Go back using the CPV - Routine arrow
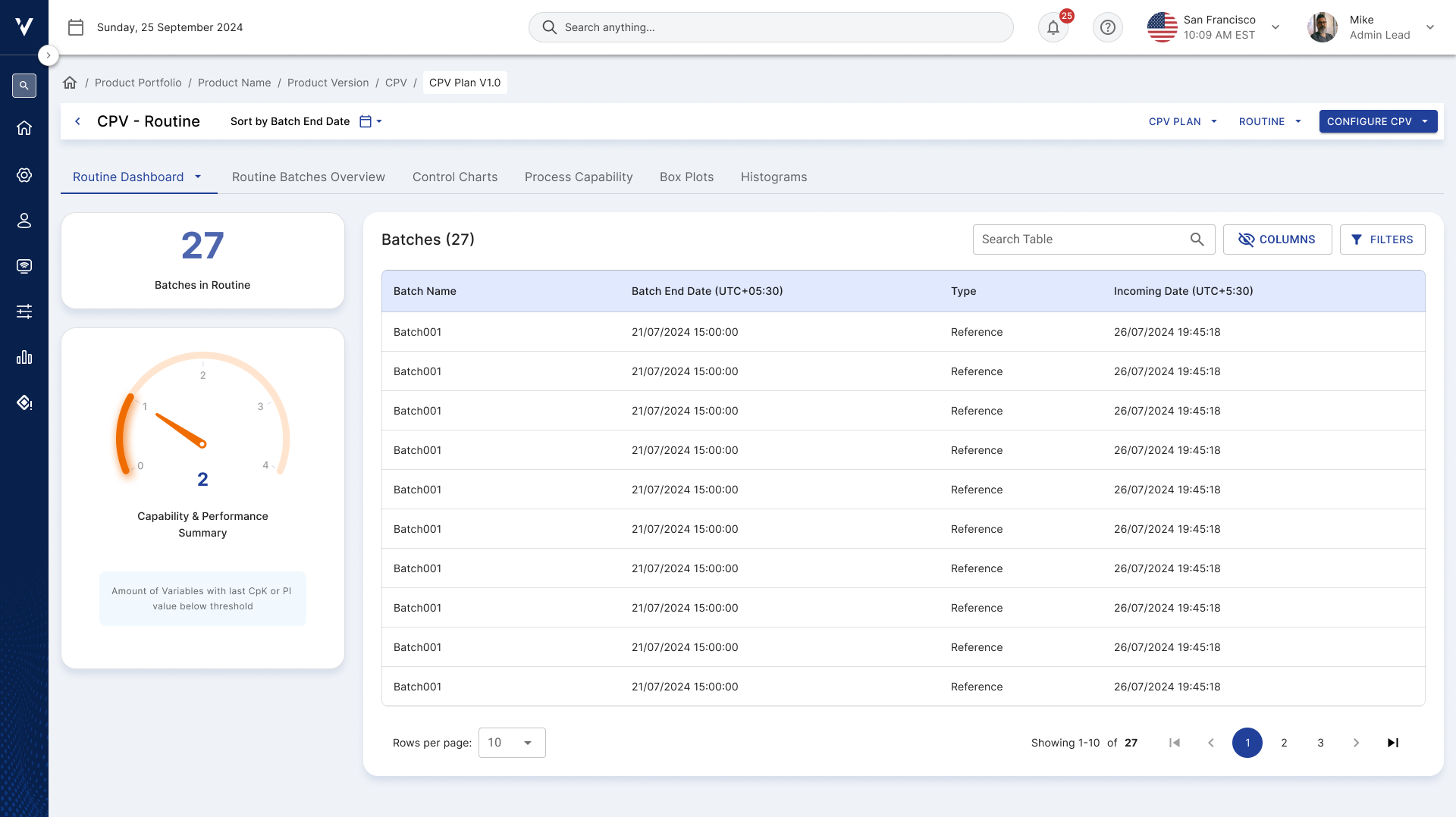Screen dimensions: 1456x817 (x=77, y=121)
